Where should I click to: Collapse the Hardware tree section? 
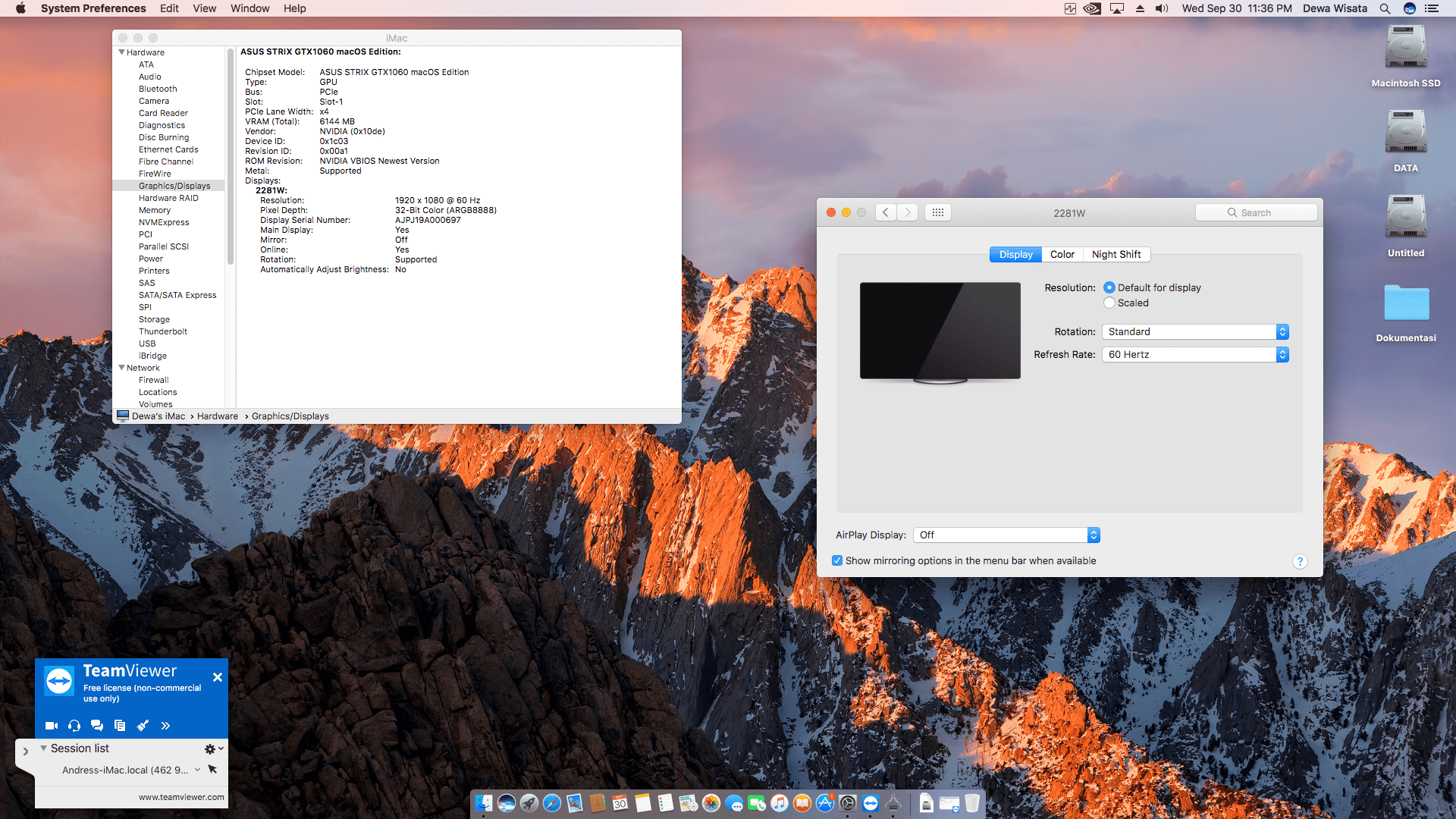click(121, 52)
